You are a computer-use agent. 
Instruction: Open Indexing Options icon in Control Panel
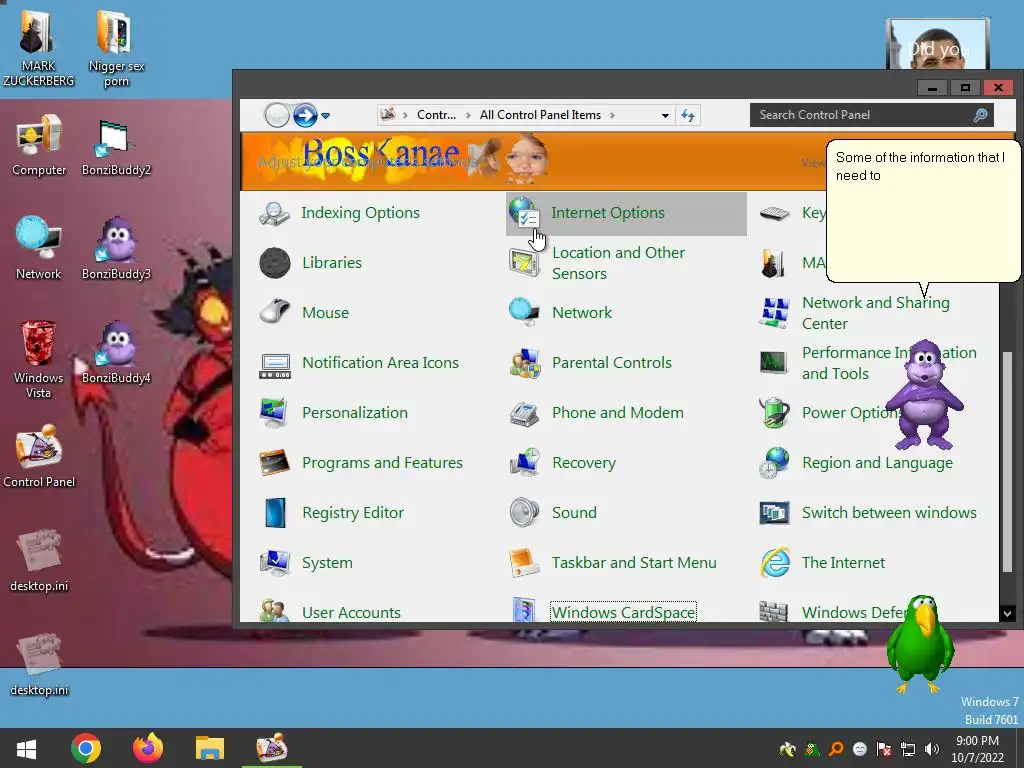click(274, 213)
